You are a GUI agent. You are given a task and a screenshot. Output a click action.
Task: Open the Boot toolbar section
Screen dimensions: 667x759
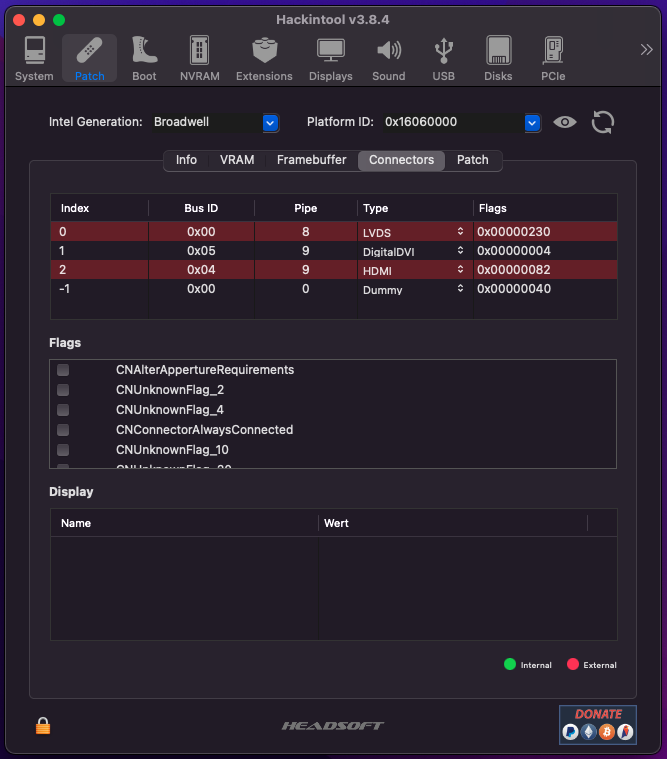(144, 58)
